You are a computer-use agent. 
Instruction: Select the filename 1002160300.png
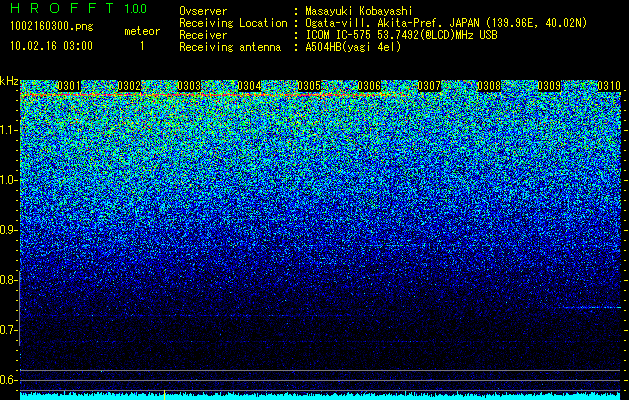click(x=52, y=27)
